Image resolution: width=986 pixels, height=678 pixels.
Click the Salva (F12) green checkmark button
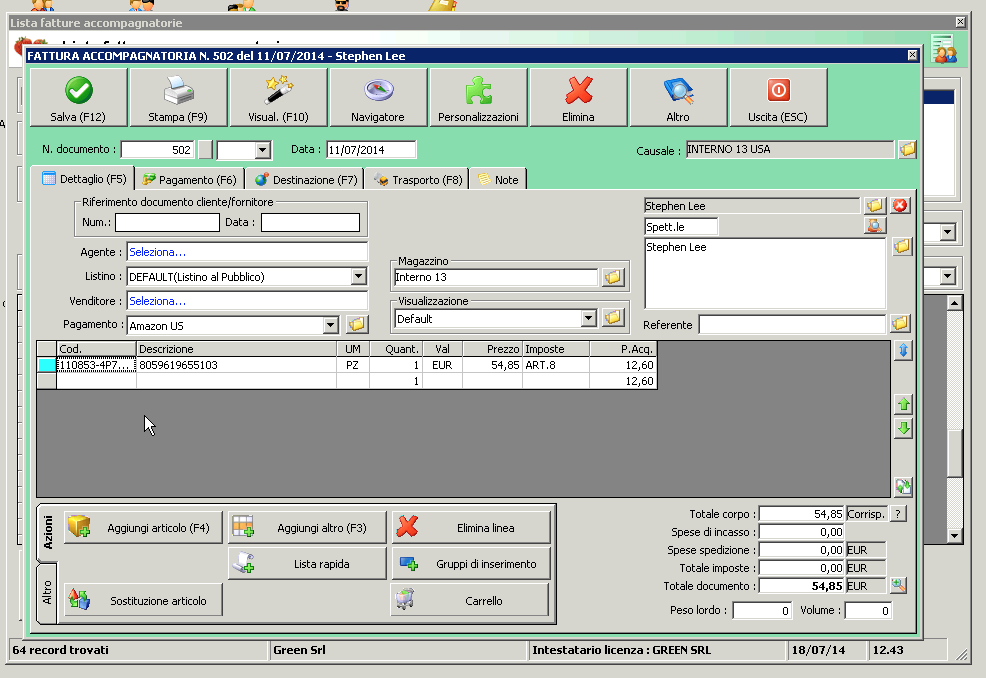pyautogui.click(x=78, y=99)
